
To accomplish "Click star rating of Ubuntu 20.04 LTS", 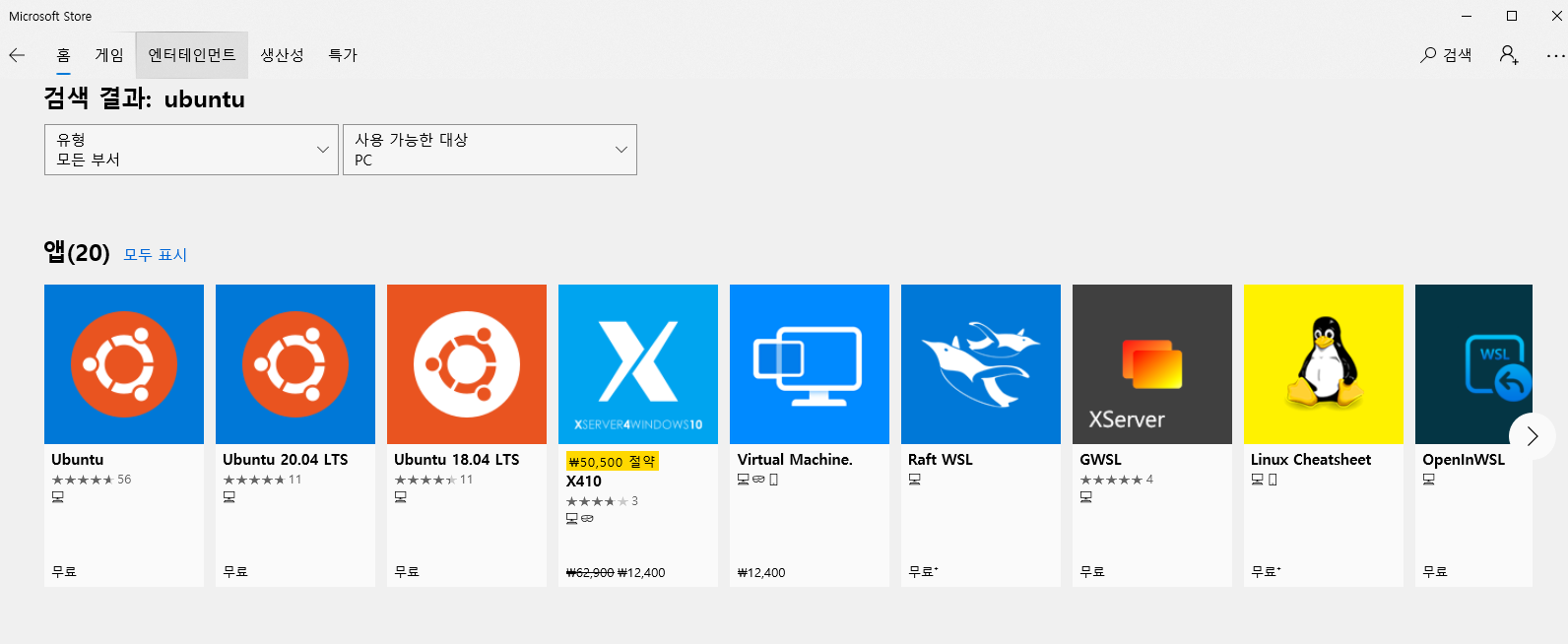I will pos(254,480).
